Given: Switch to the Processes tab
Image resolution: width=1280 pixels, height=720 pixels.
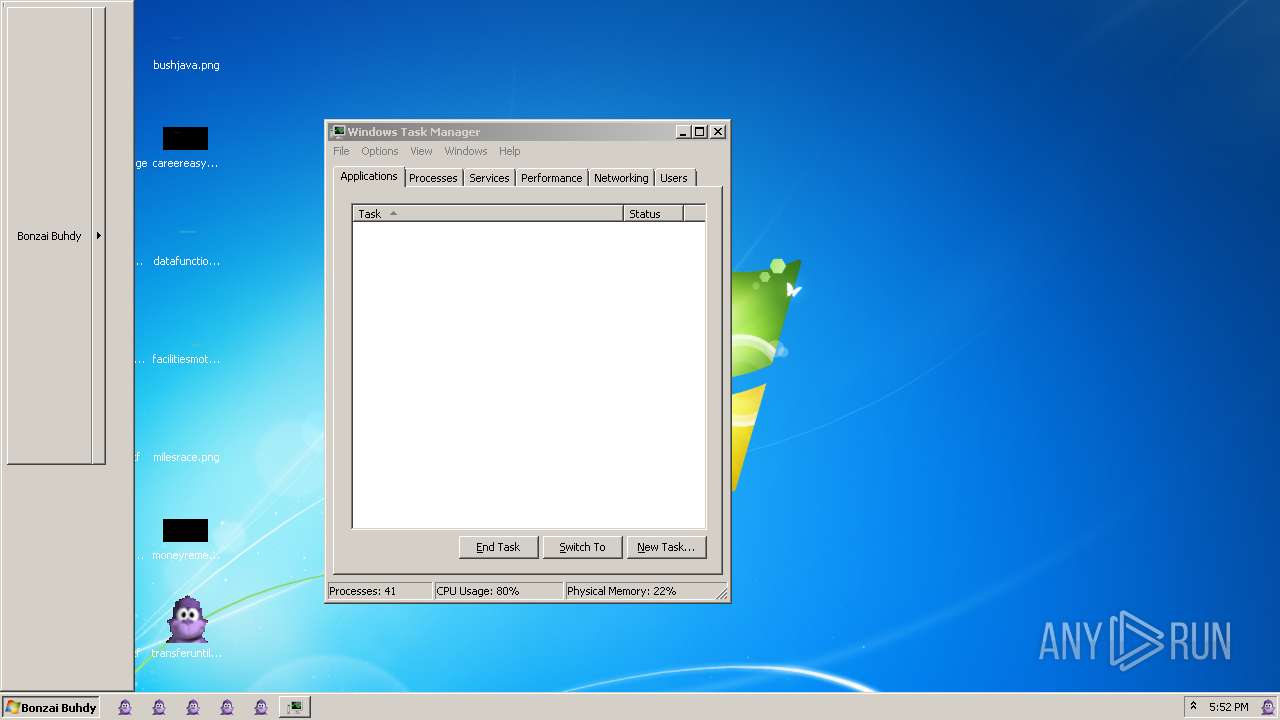Looking at the screenshot, I should [x=433, y=178].
